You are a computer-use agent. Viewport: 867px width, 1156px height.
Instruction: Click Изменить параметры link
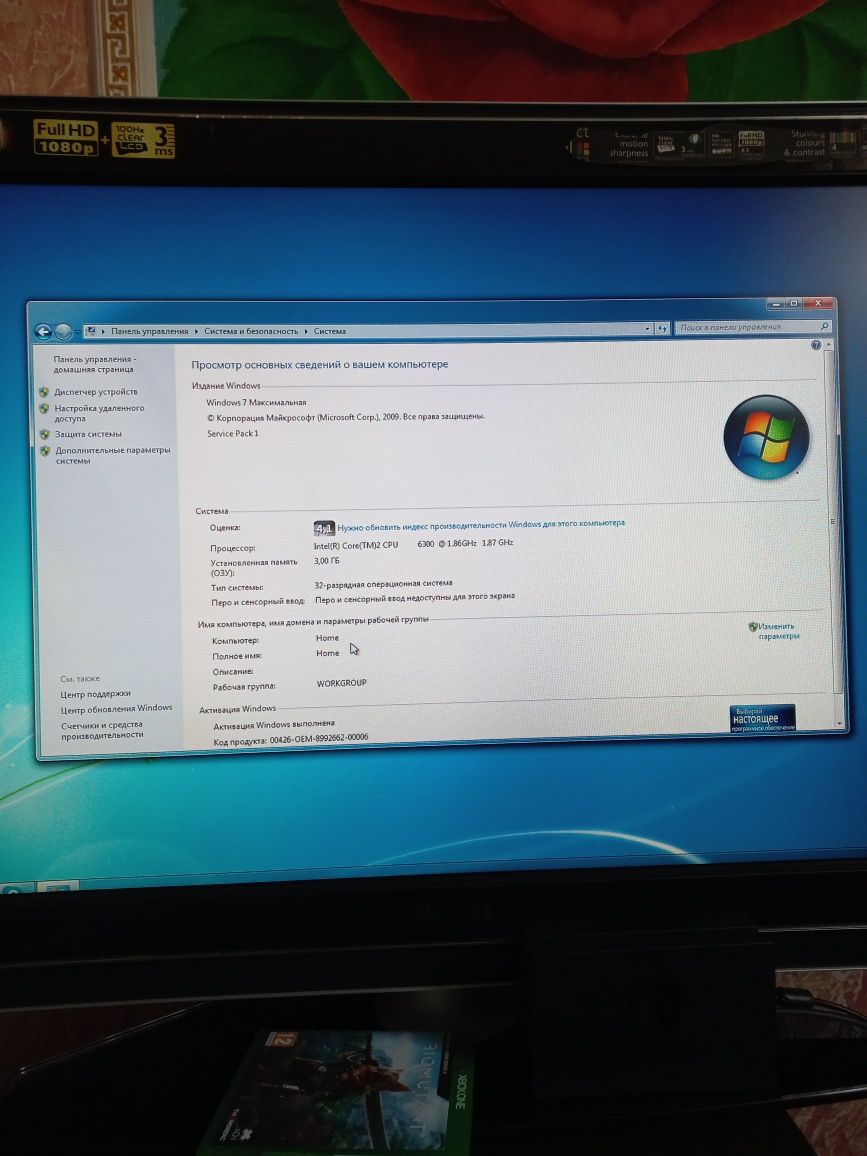(x=779, y=631)
